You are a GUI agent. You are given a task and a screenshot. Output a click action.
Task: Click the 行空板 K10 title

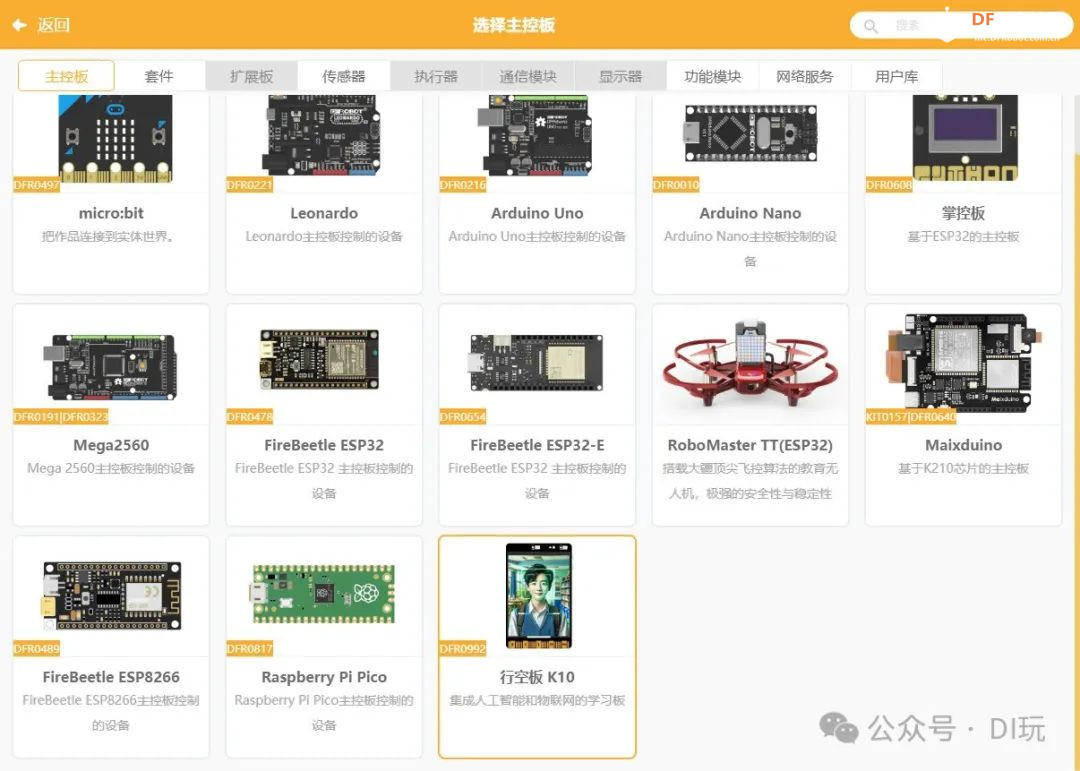tap(537, 677)
